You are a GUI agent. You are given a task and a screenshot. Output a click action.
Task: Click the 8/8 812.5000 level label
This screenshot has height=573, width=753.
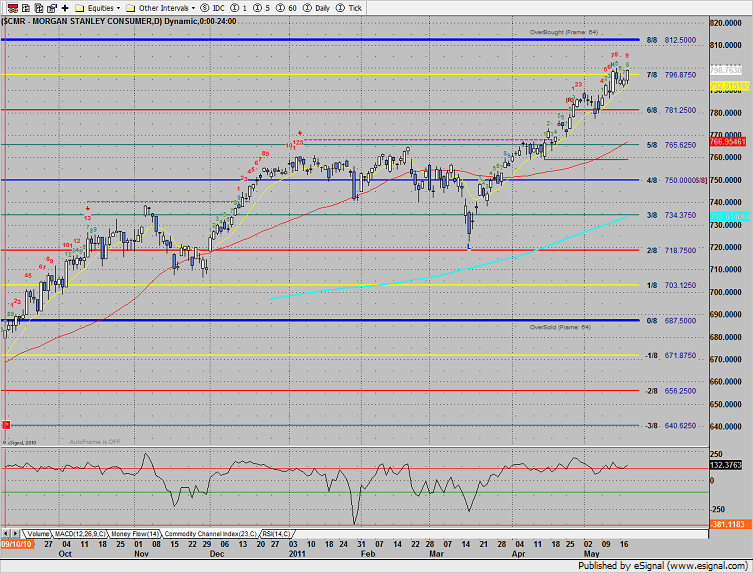coord(671,40)
